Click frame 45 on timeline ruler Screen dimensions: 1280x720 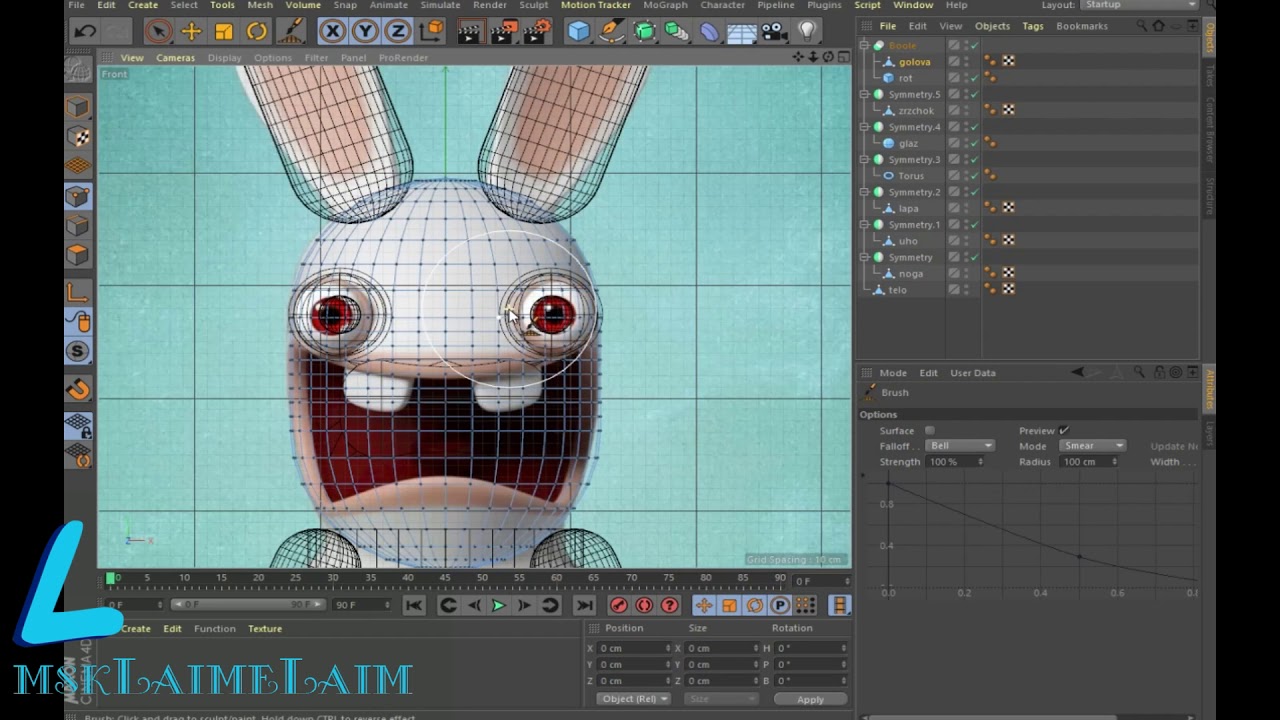point(445,578)
